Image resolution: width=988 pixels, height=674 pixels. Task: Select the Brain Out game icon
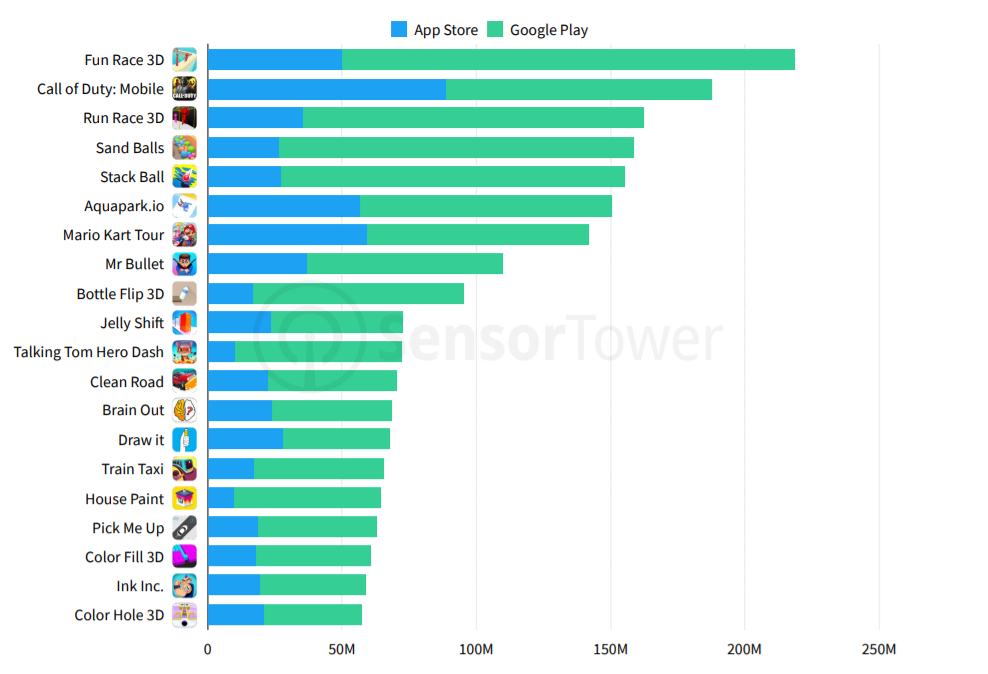185,410
